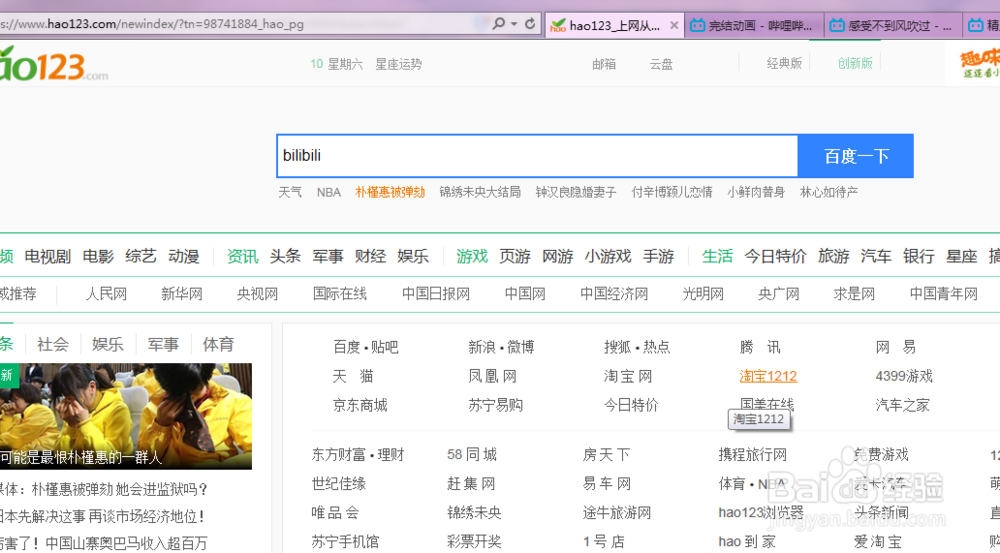
Task: Select the 资讯 category heading
Action: coord(242,256)
